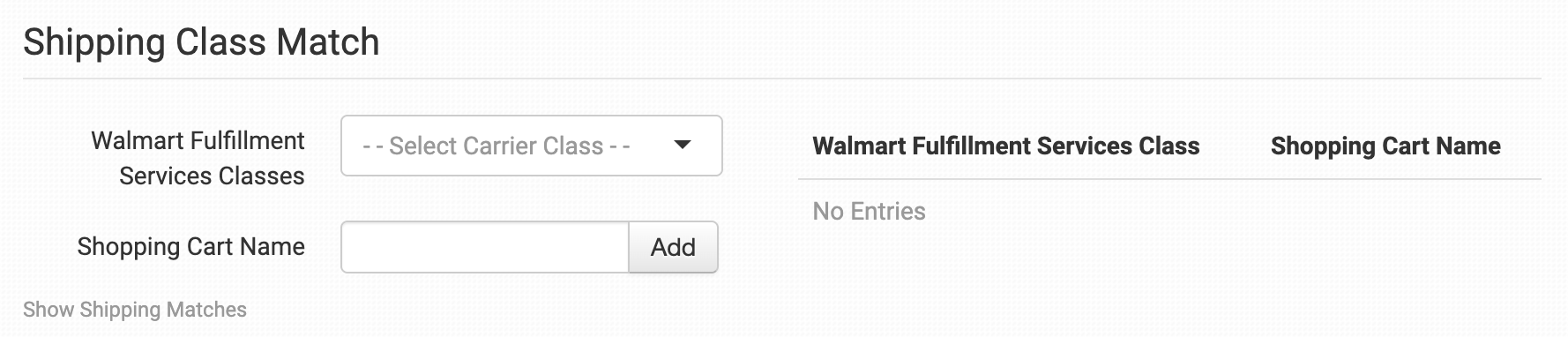Click the Shipping Class Match heading
1568x337 pixels.
(201, 42)
